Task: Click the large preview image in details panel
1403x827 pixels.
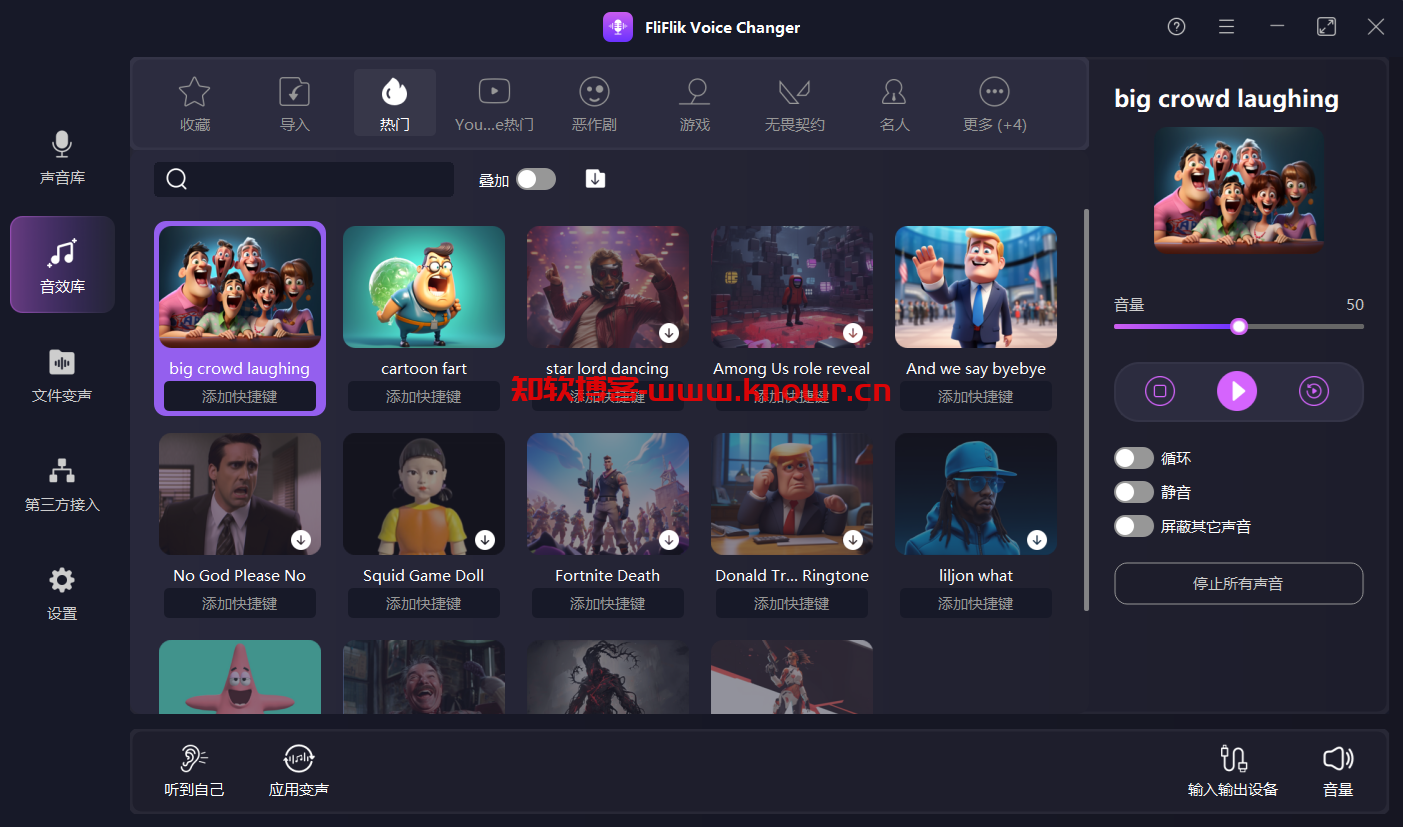Action: (1238, 189)
